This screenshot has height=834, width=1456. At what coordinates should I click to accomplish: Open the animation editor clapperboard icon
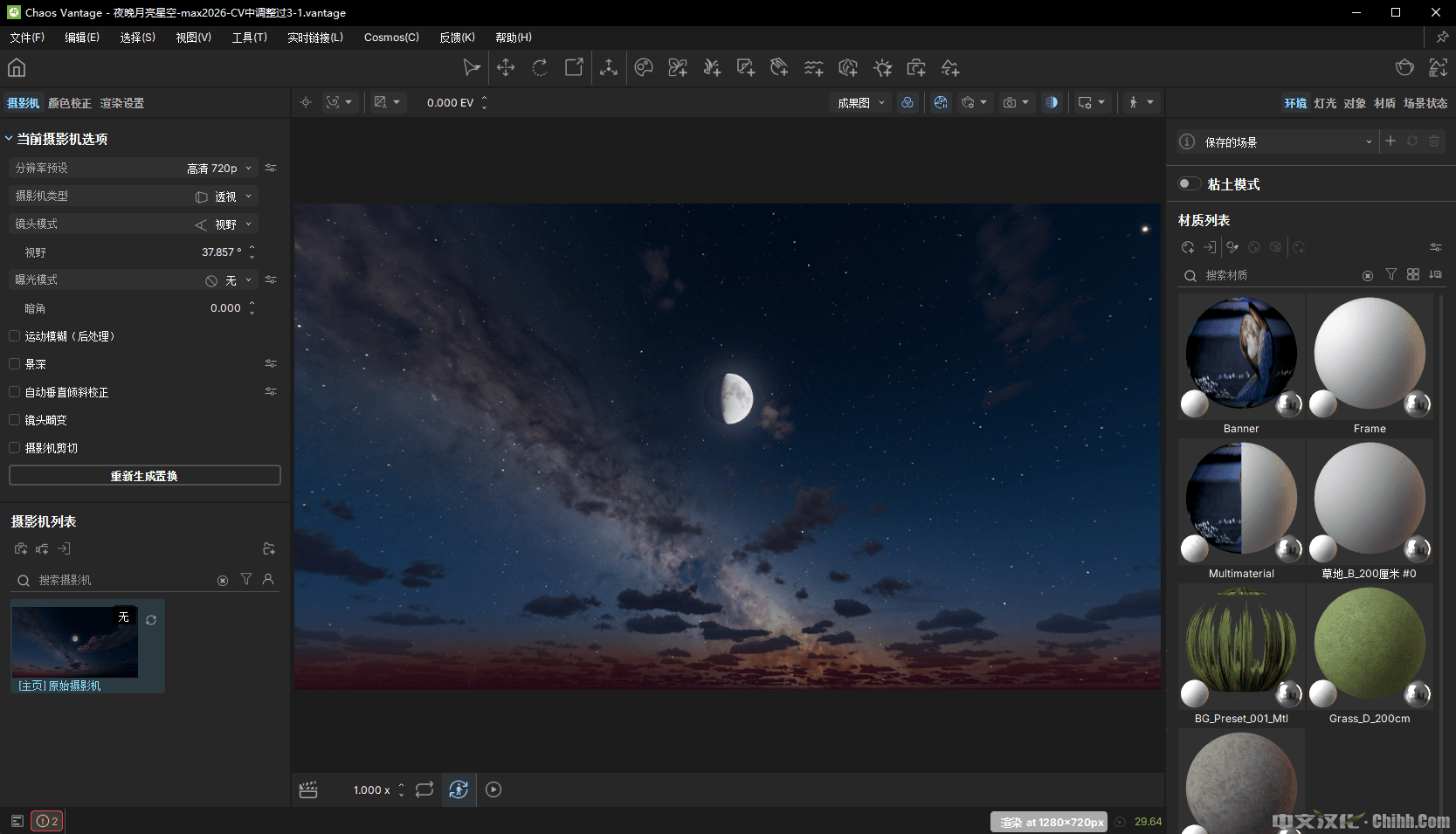tap(308, 789)
